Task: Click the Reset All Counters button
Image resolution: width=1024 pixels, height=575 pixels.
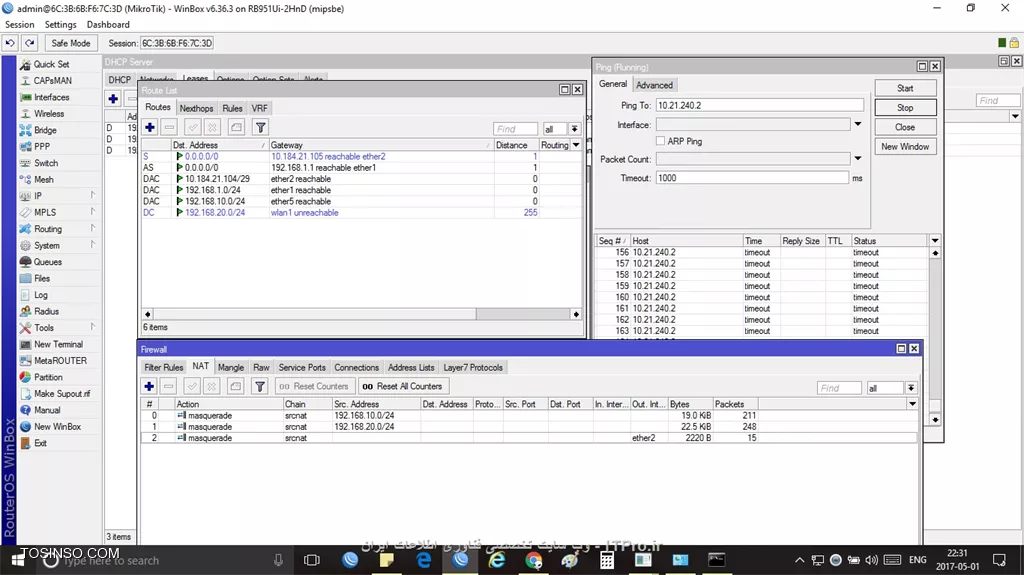Action: point(402,386)
